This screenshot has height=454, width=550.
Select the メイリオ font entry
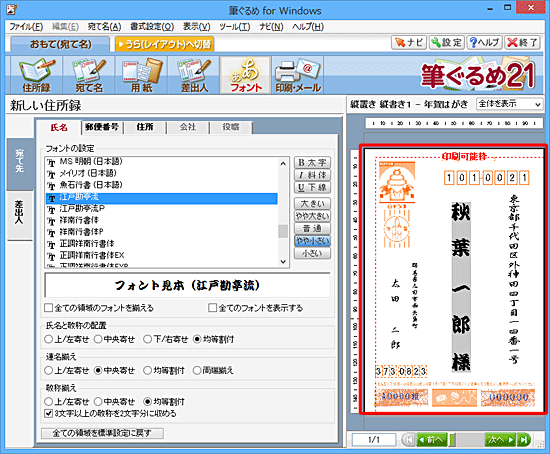pos(162,173)
